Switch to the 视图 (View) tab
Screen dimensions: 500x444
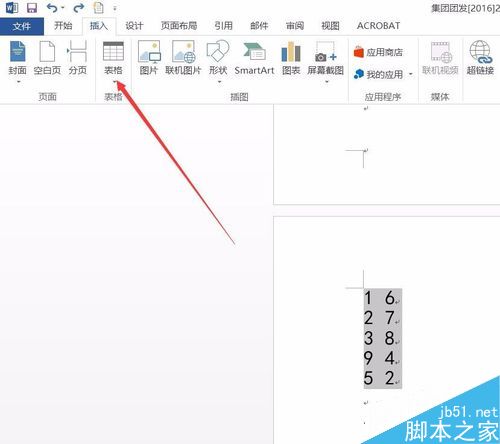point(330,26)
